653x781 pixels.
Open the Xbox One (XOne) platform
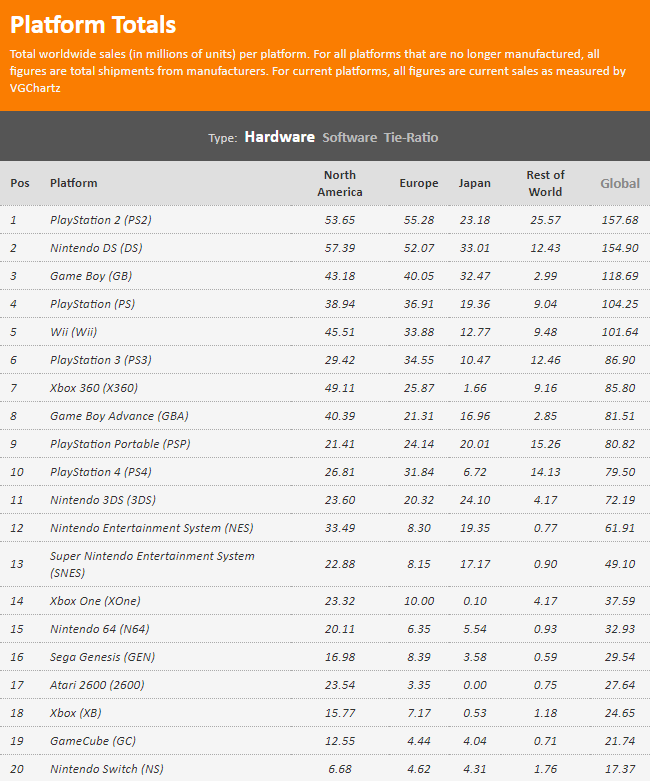[x=95, y=601]
